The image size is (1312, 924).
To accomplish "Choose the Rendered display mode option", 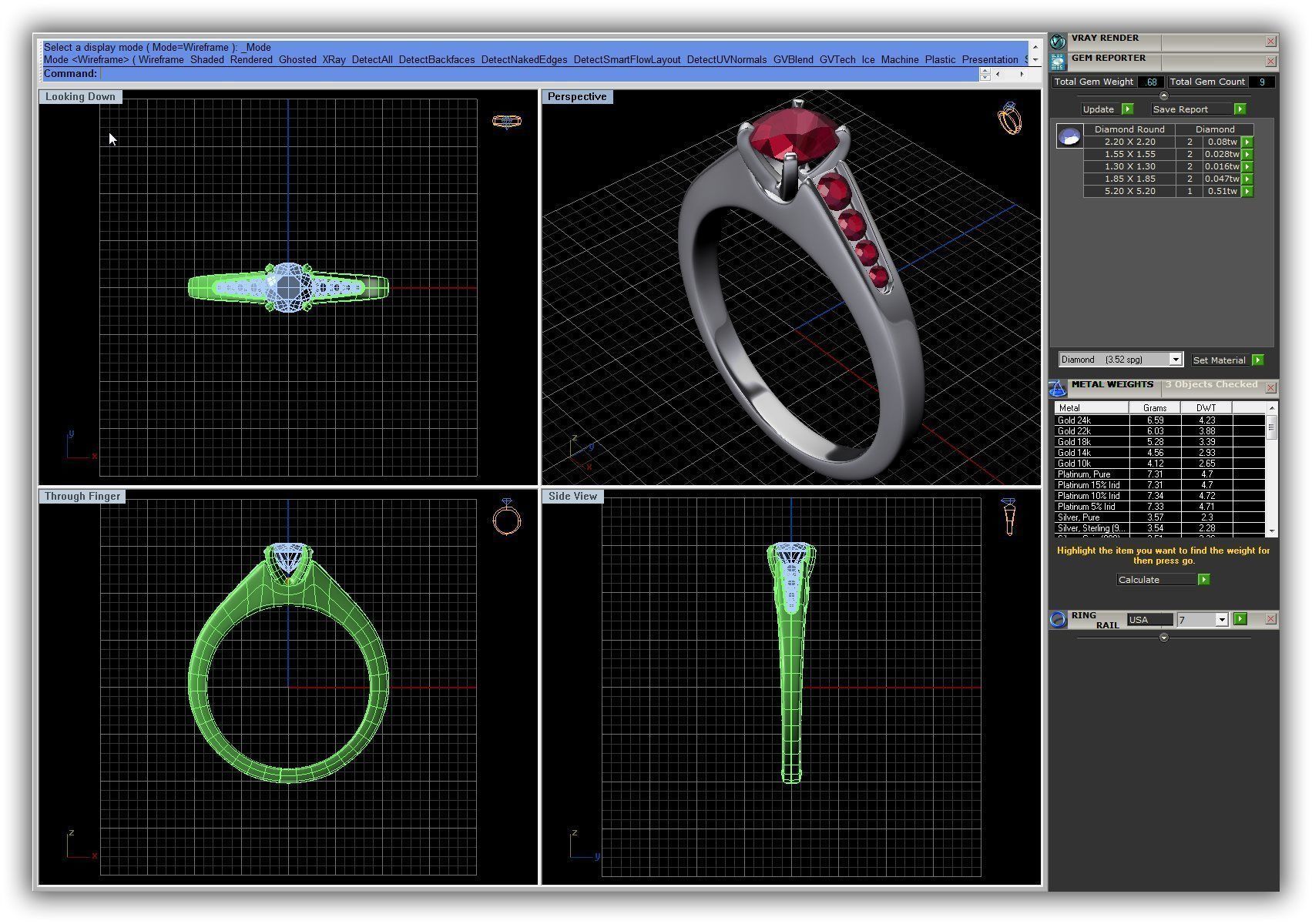I will point(251,60).
